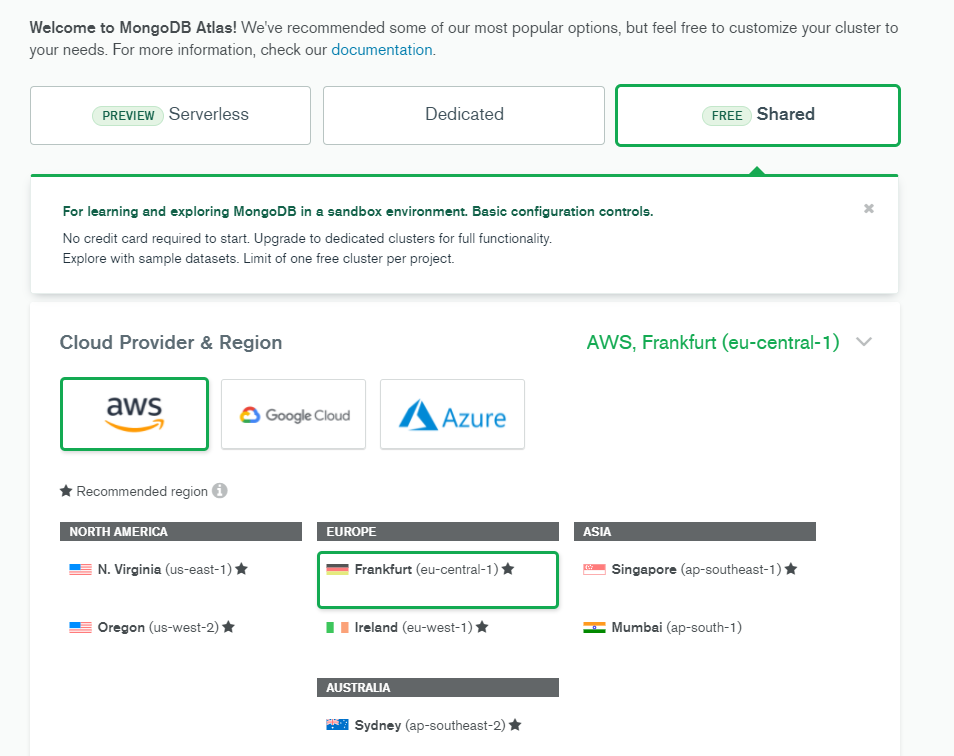Choose Google Cloud as provider

294,415
